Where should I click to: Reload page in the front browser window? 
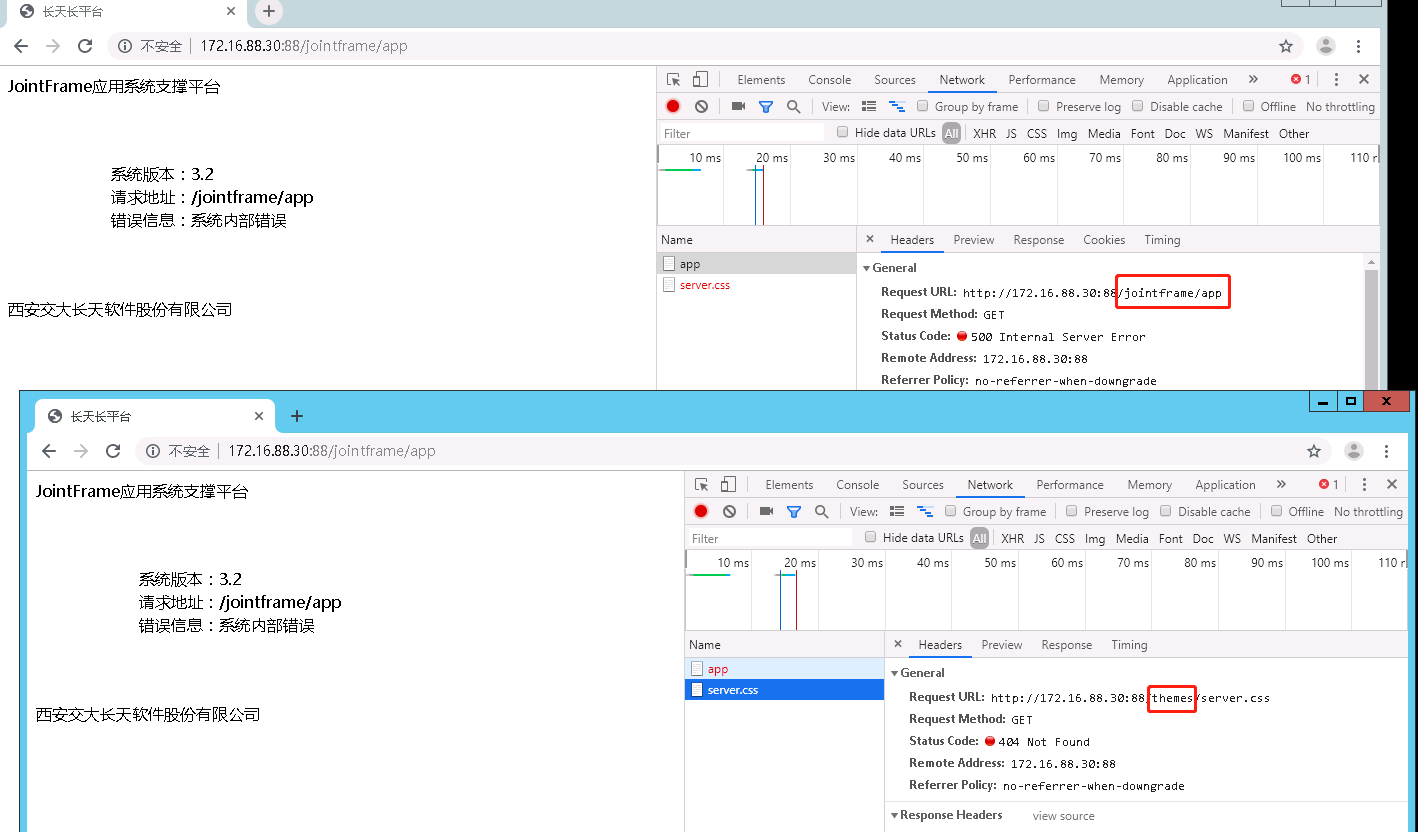tap(113, 451)
